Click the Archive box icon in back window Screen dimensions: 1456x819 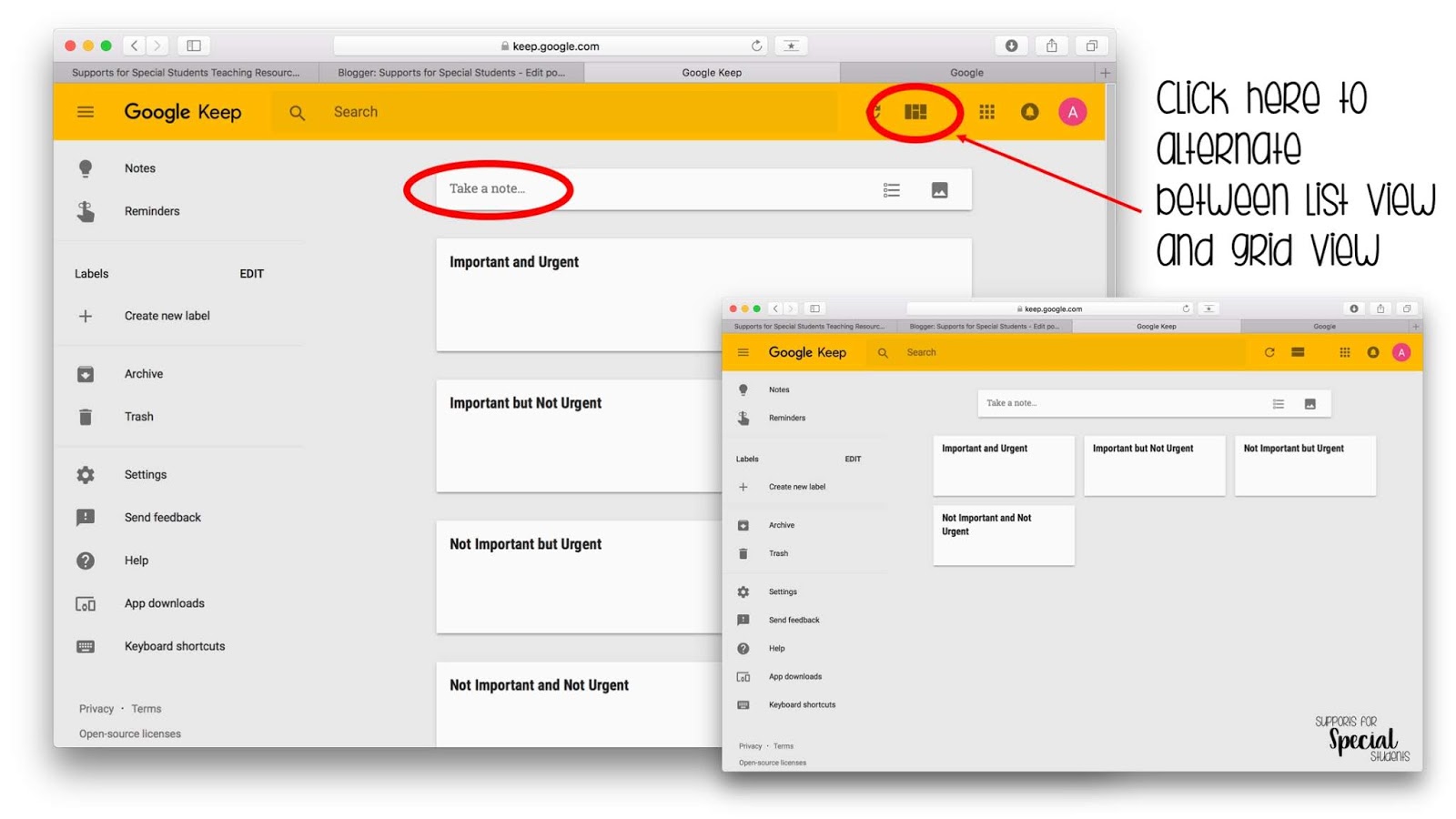click(86, 374)
